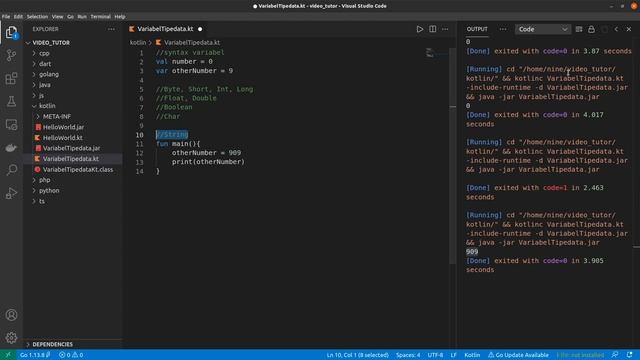Change indentation Spaces: 4
640x360 pixels.
click(408, 355)
